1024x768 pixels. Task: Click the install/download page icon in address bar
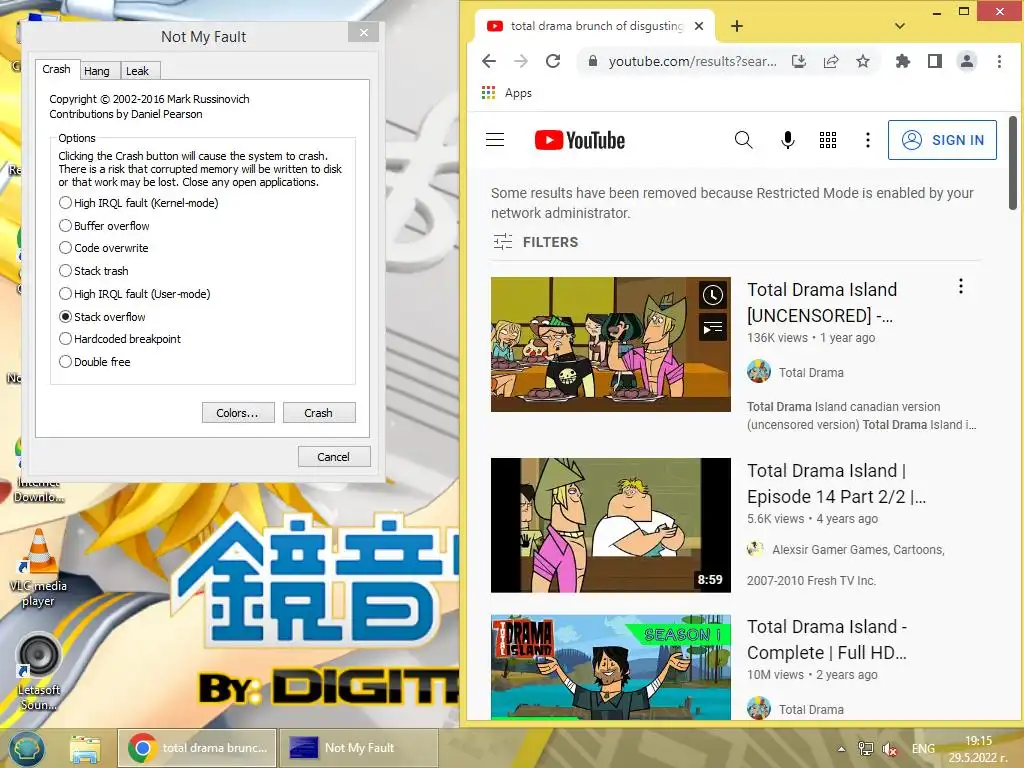point(798,61)
